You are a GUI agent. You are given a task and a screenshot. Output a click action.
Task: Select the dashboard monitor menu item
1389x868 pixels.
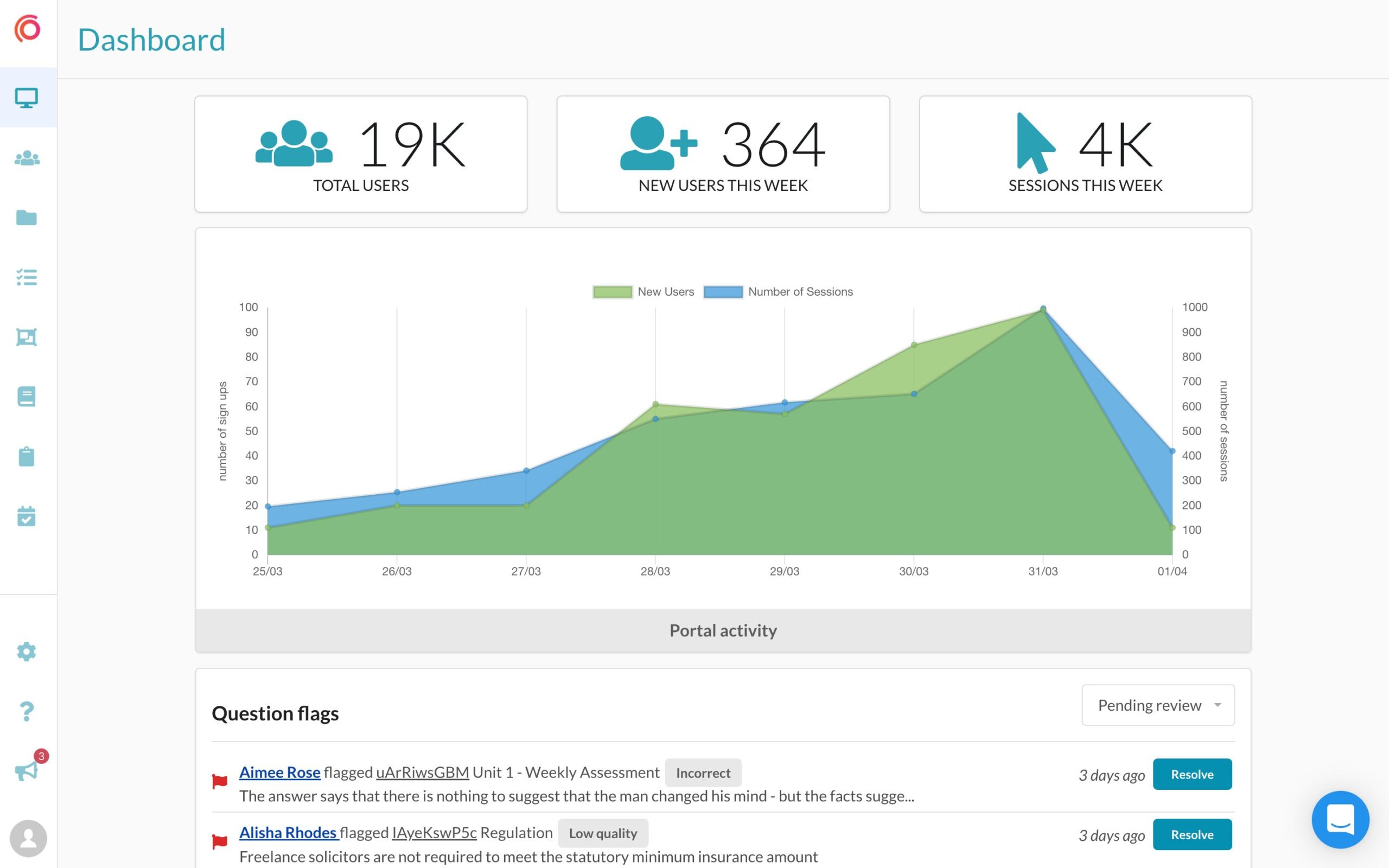27,98
